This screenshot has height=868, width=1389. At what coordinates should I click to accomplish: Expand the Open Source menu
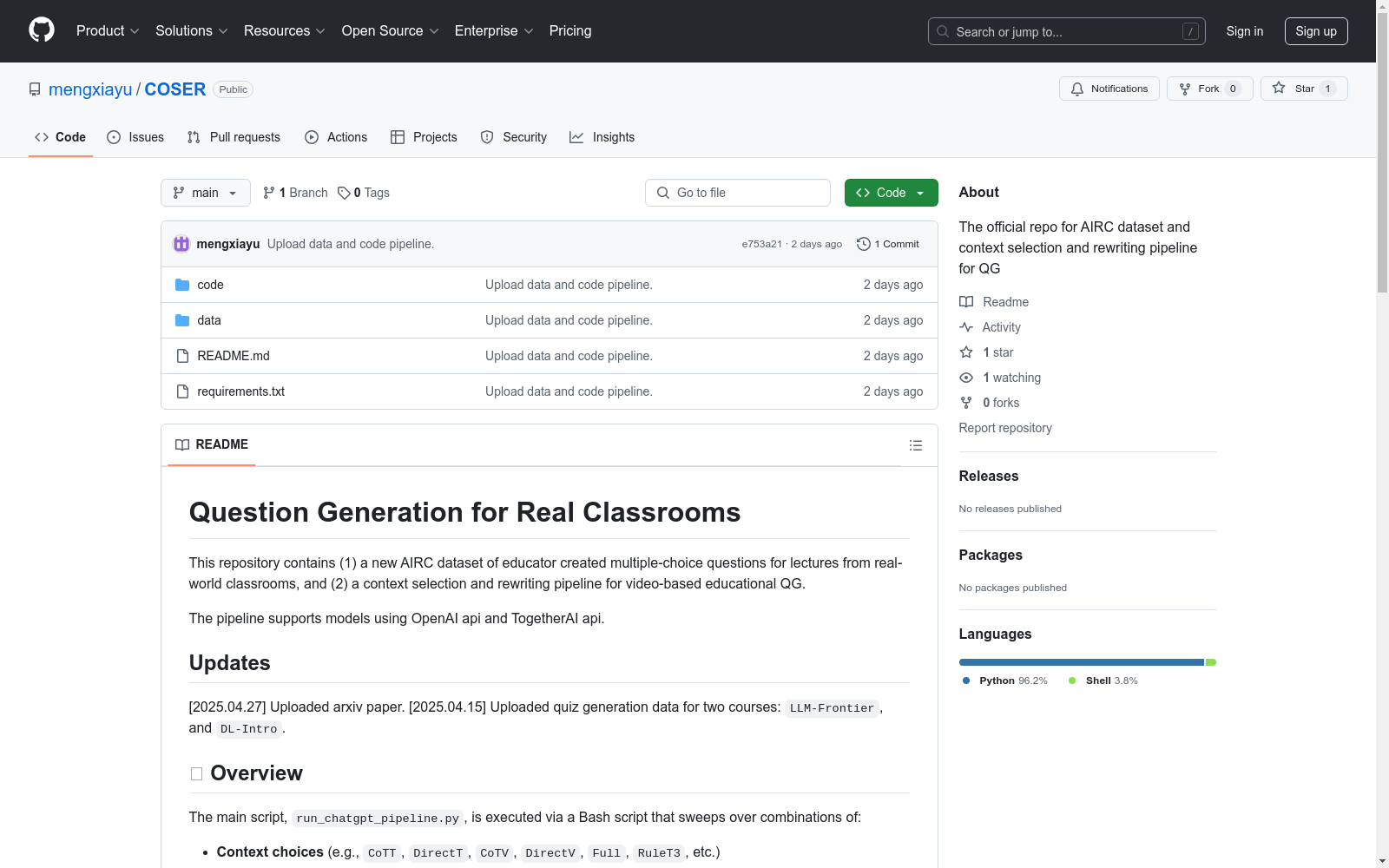[x=391, y=30]
